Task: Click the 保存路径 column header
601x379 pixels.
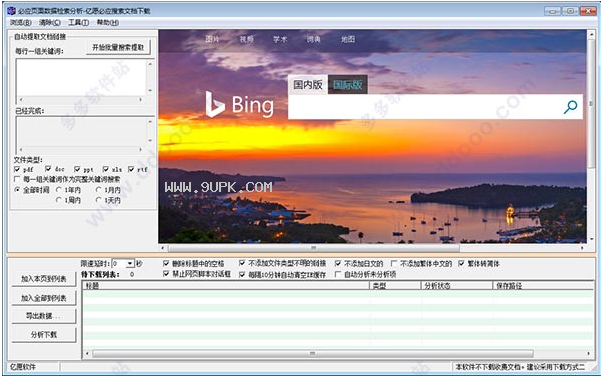Action: pyautogui.click(x=543, y=285)
